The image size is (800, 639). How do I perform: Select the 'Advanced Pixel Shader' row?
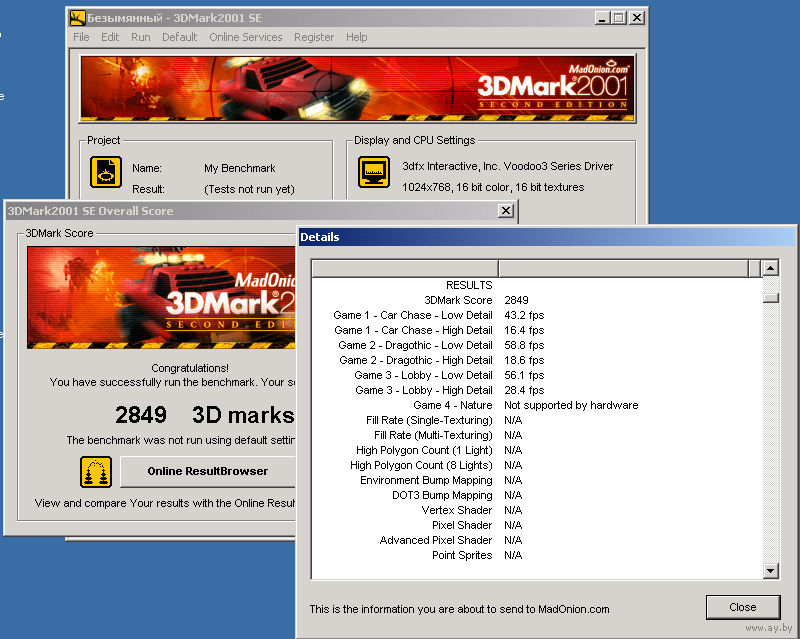tap(537, 540)
